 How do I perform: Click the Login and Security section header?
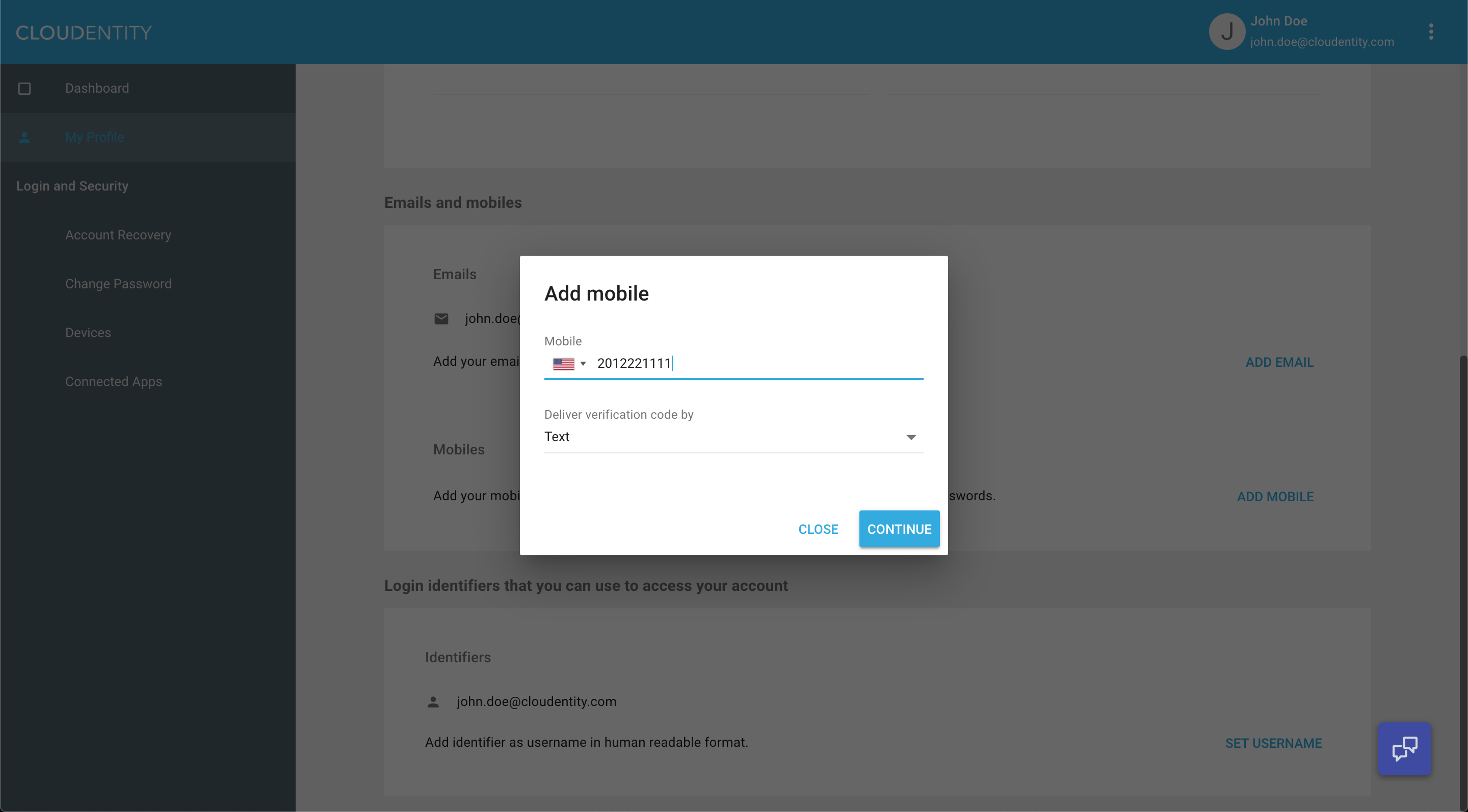pyautogui.click(x=71, y=186)
